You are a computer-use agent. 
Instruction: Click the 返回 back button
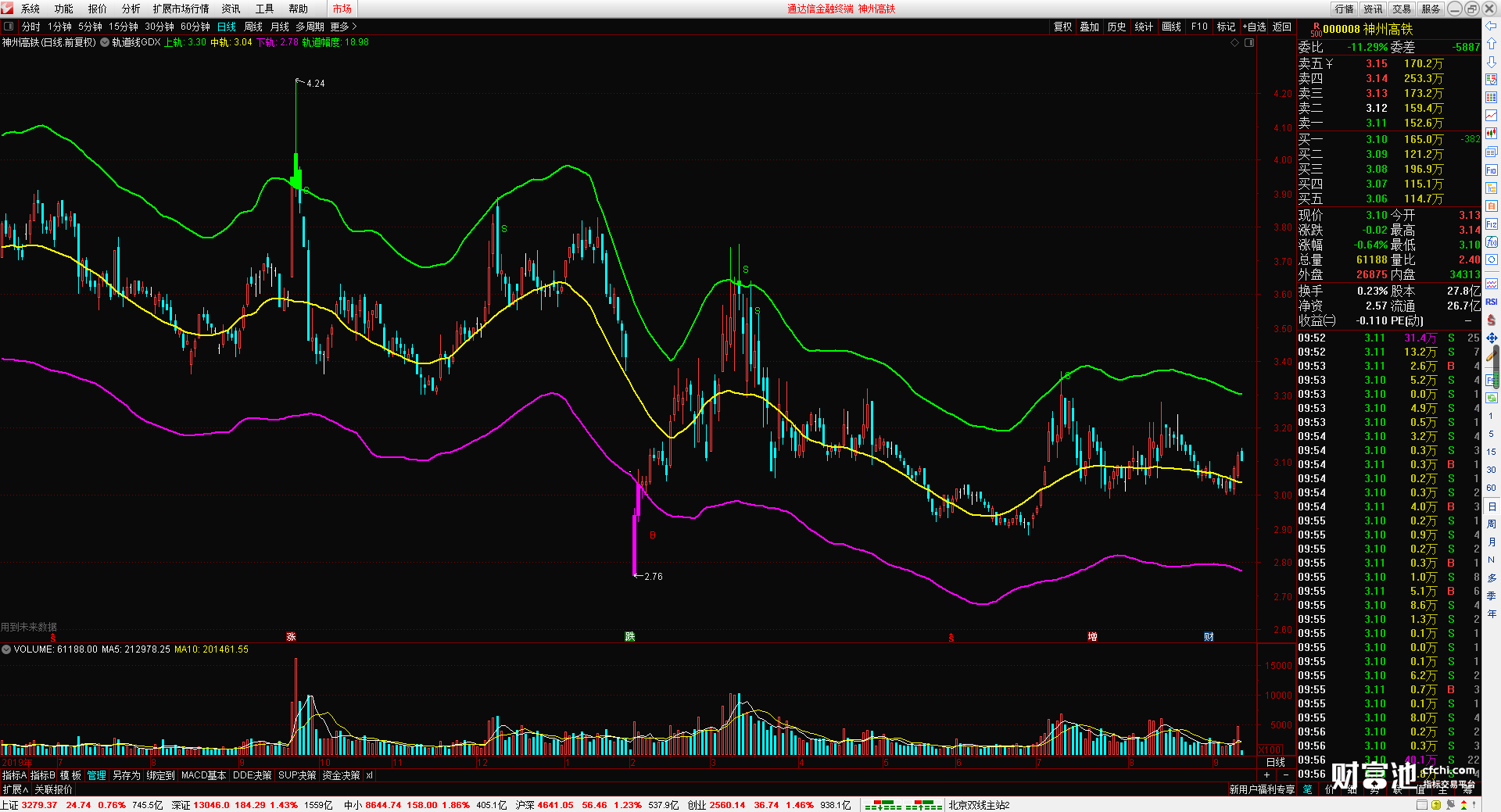1282,27
